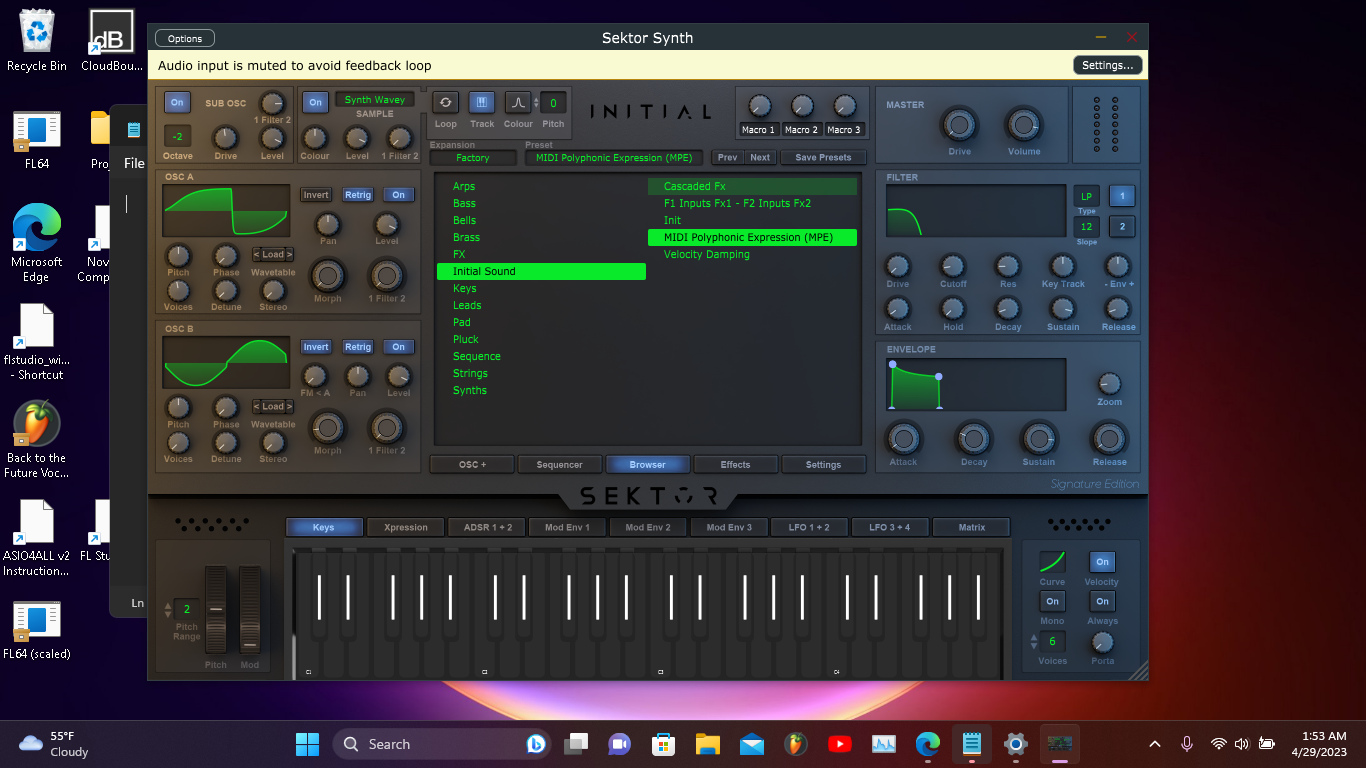The image size is (1366, 768).
Task: Toggle OSC A Invert
Action: 316,195
